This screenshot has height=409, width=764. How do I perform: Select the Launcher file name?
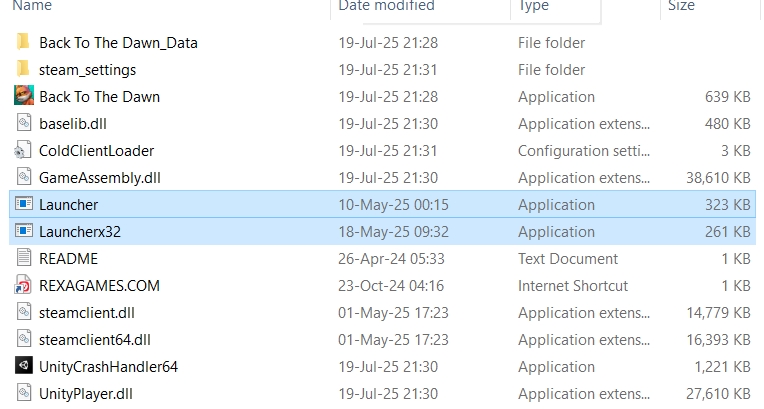click(68, 205)
